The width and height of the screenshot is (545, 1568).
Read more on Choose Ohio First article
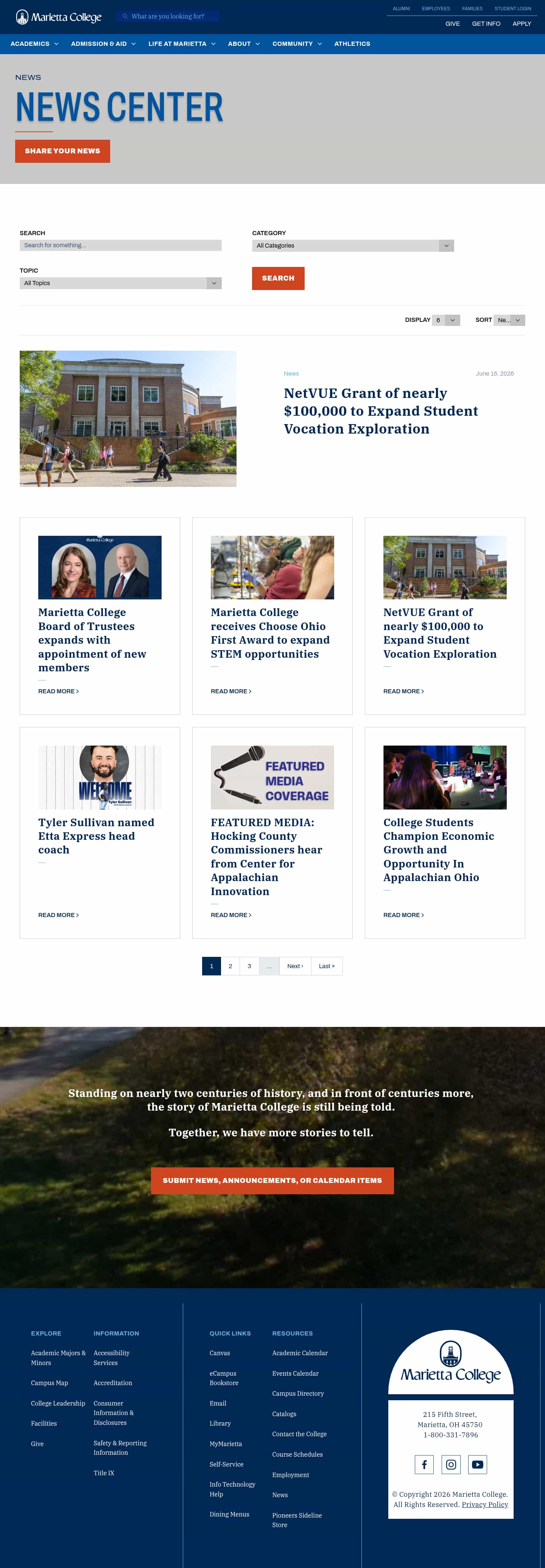pos(231,691)
